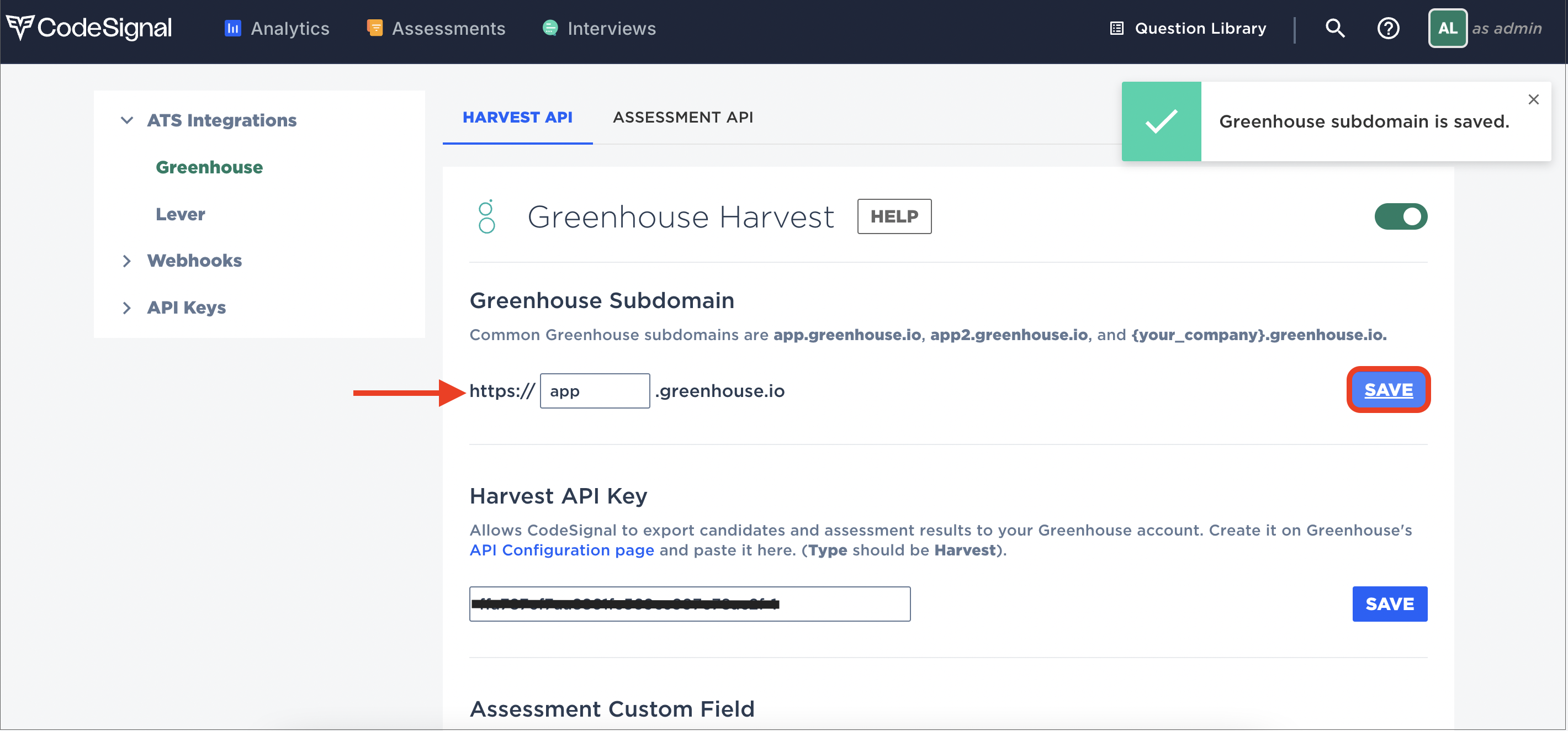This screenshot has height=731, width=1568.
Task: Collapse the ATS Integrations section
Action: pyautogui.click(x=126, y=120)
